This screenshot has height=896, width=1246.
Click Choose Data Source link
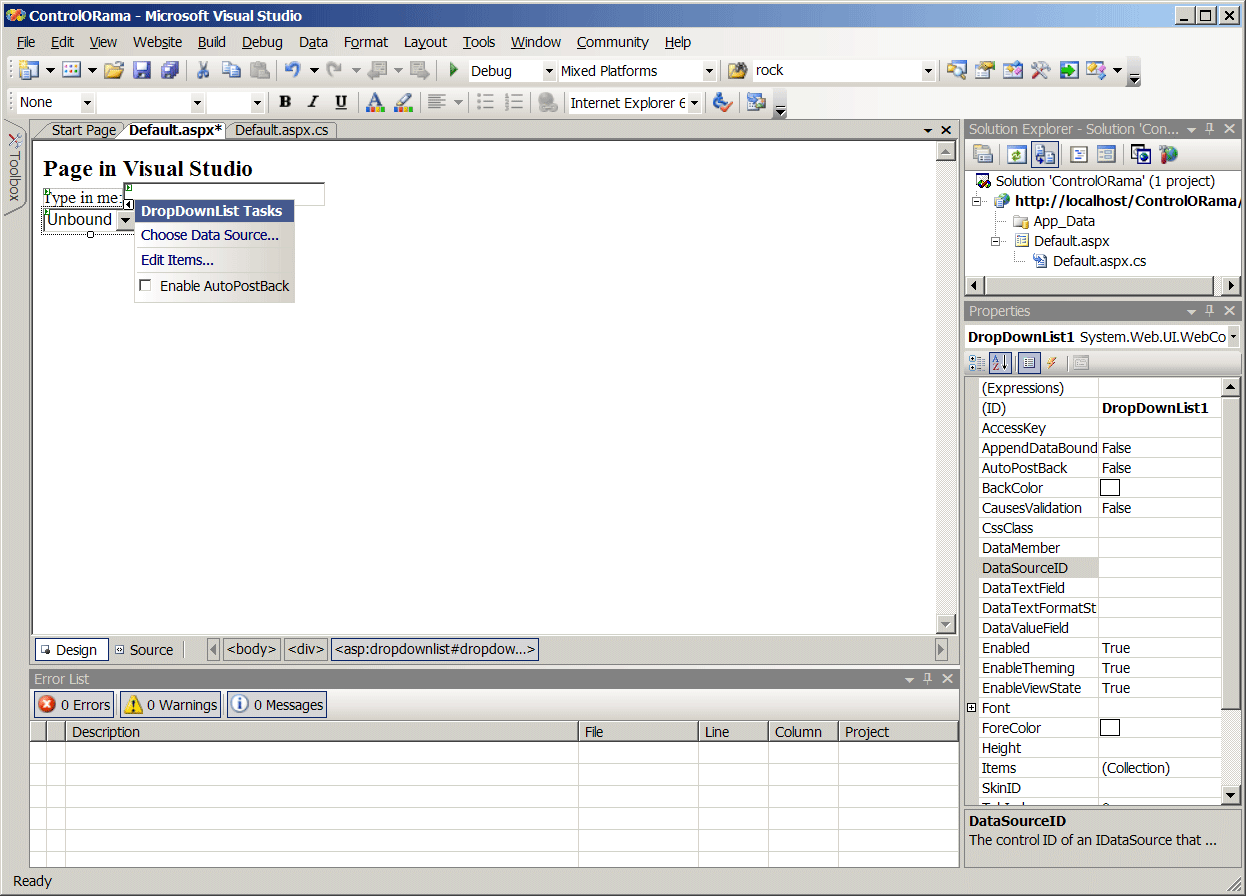click(210, 235)
